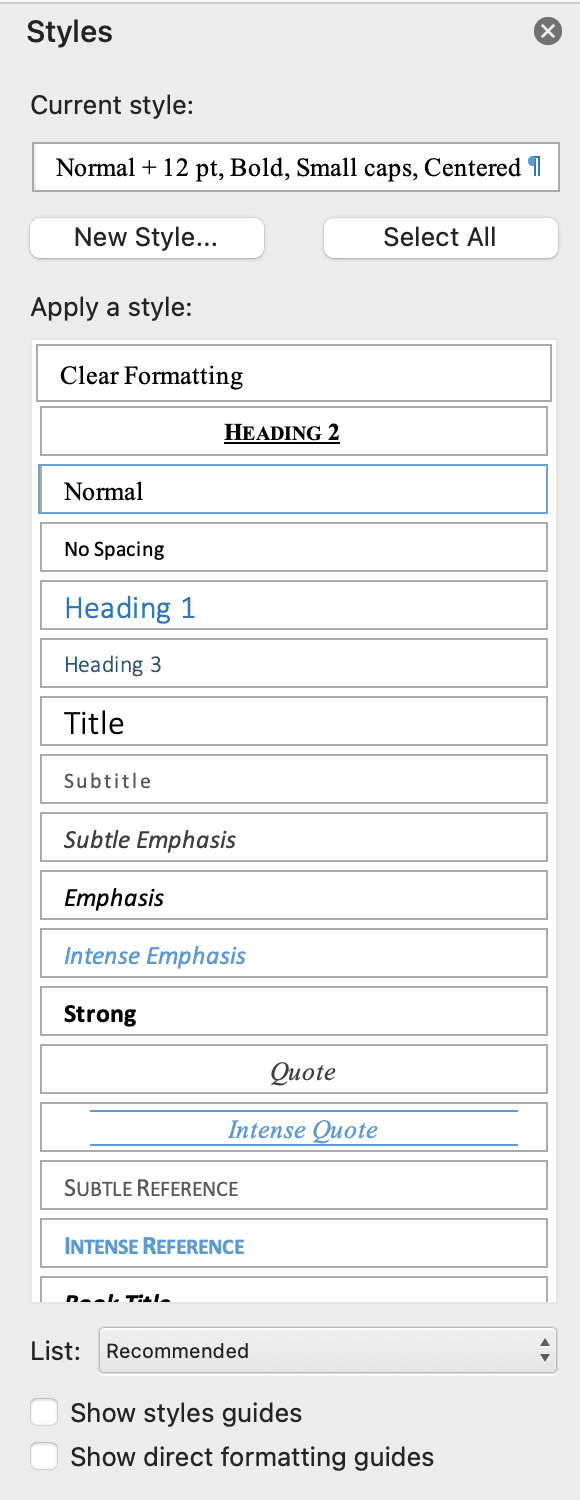Apply the Intense Reference style
The image size is (580, 1500).
[293, 1245]
